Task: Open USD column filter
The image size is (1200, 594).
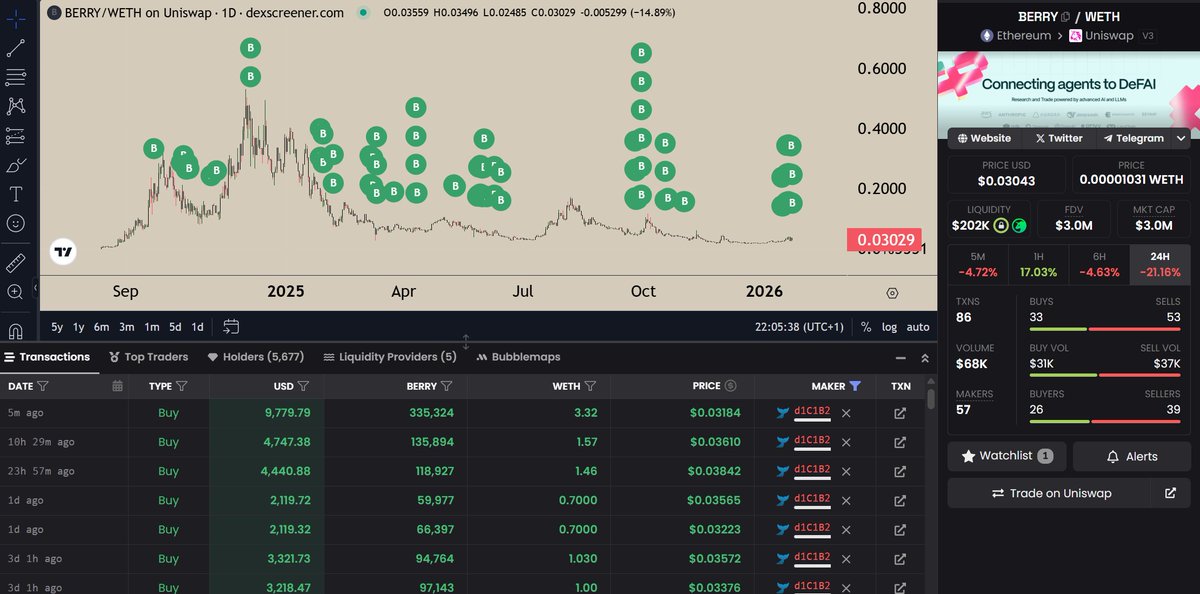Action: 304,386
